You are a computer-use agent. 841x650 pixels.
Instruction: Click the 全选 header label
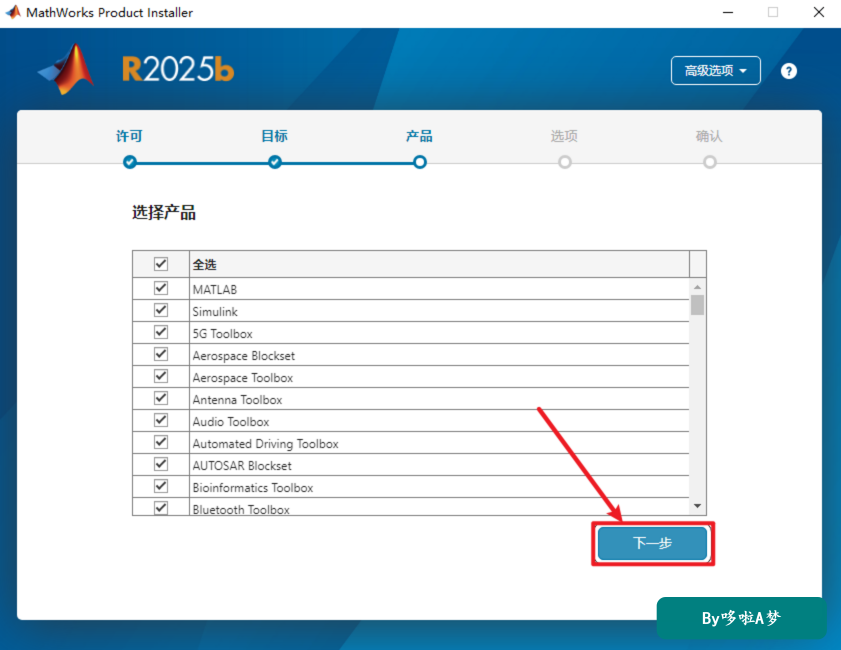point(204,264)
